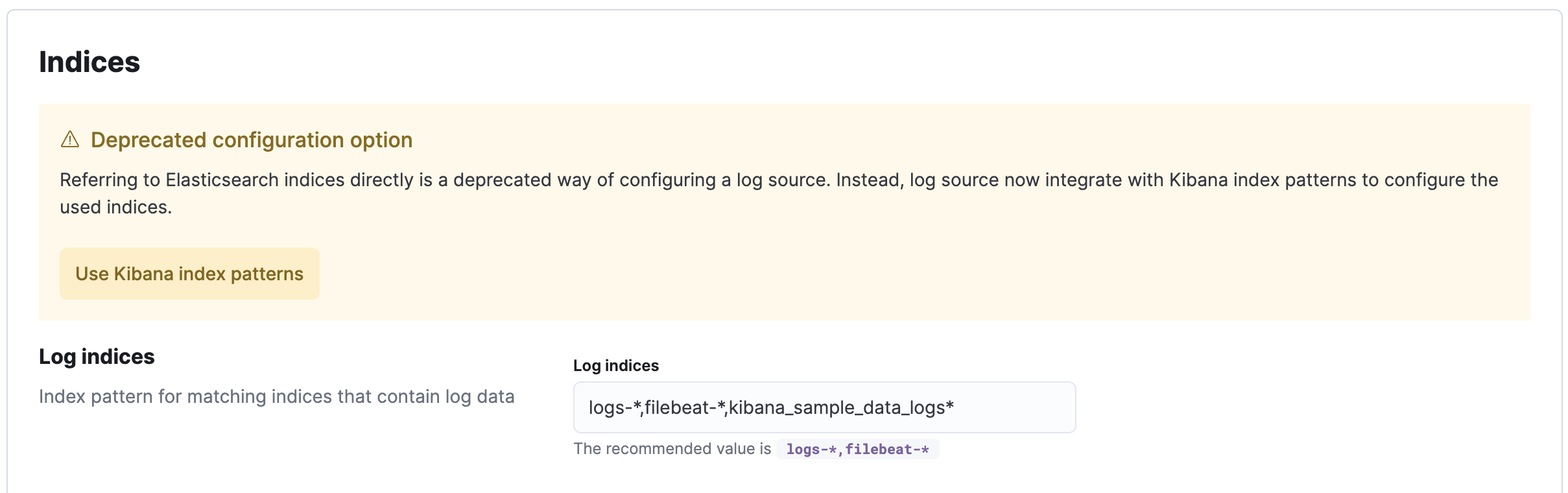
Task: Click the Deprecated configuration option heading
Action: point(252,139)
